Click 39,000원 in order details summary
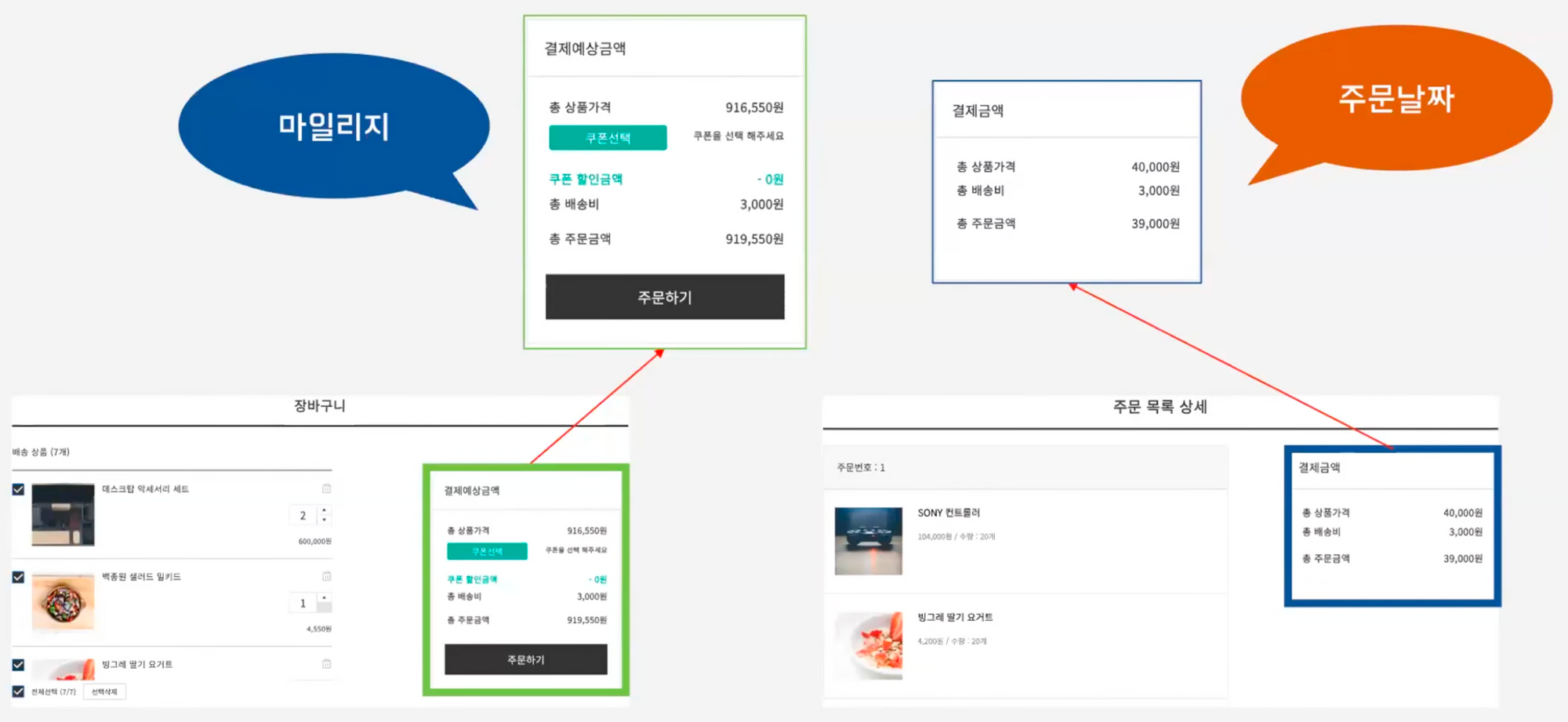The image size is (1568, 722). pyautogui.click(x=1463, y=559)
